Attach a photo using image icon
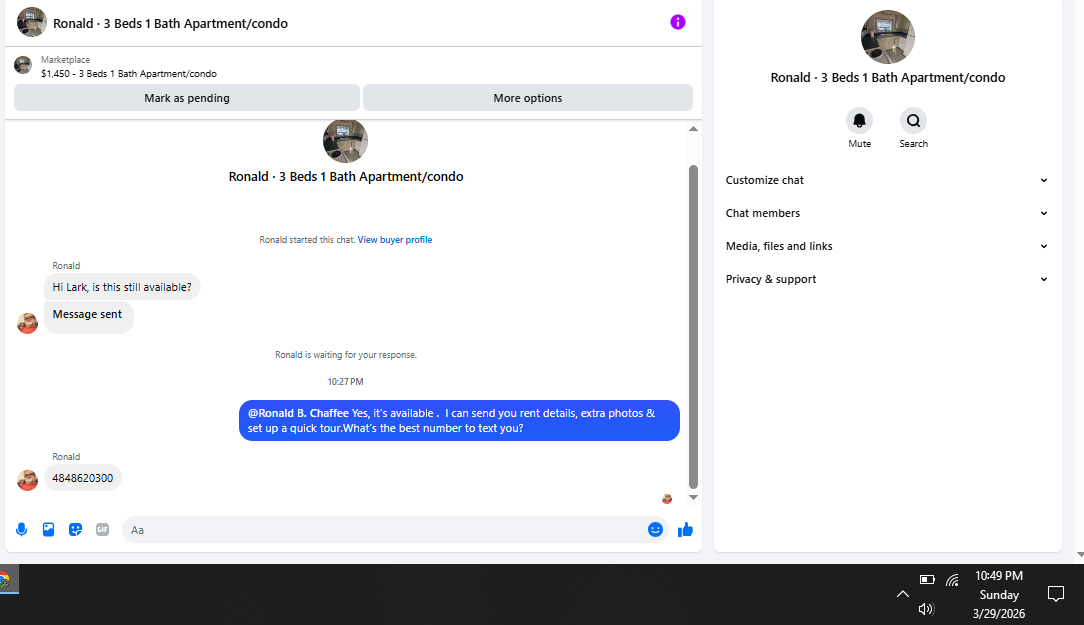 tap(48, 530)
